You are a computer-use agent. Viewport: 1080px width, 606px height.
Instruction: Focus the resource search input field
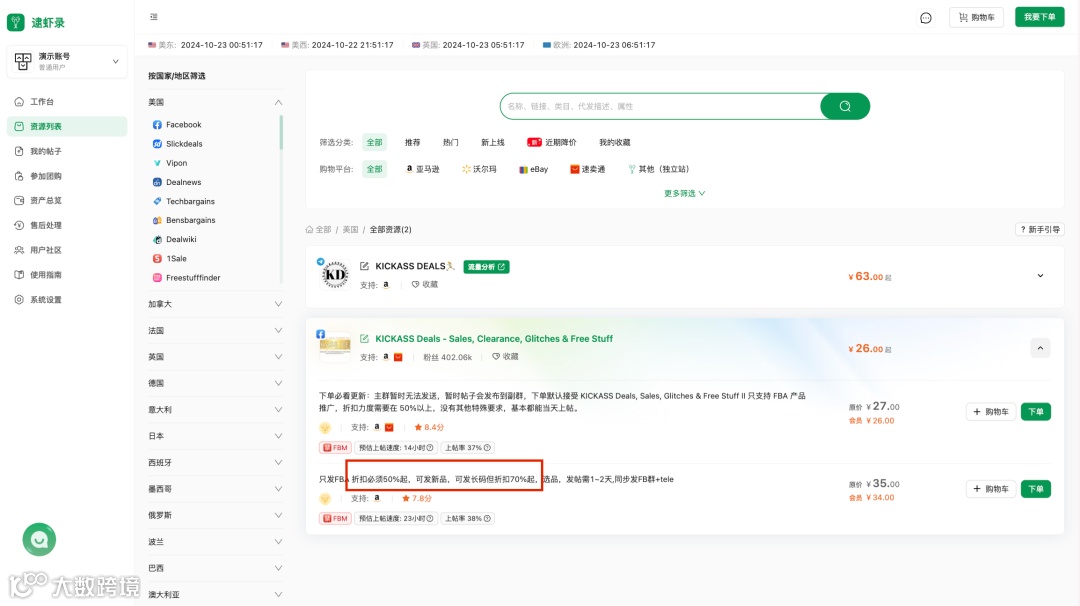point(661,106)
